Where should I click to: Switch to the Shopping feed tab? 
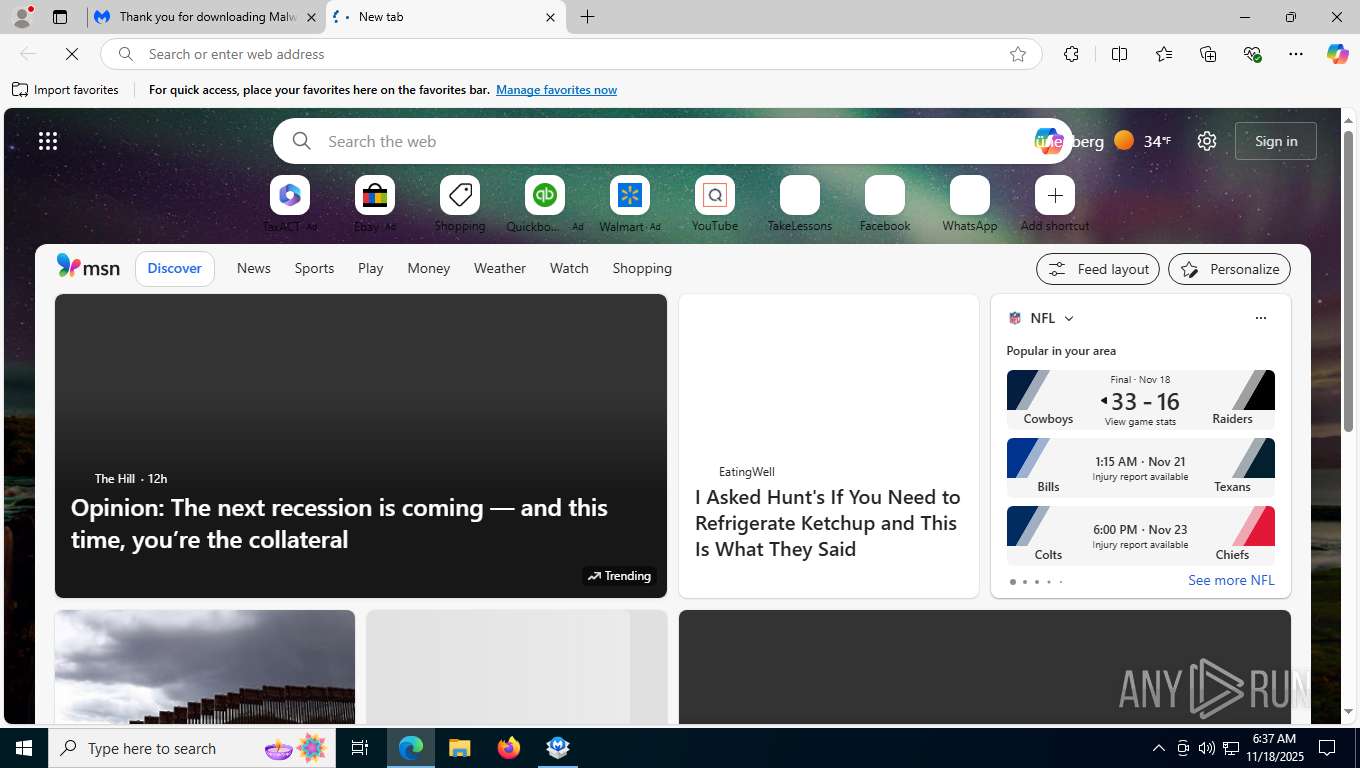coord(642,268)
